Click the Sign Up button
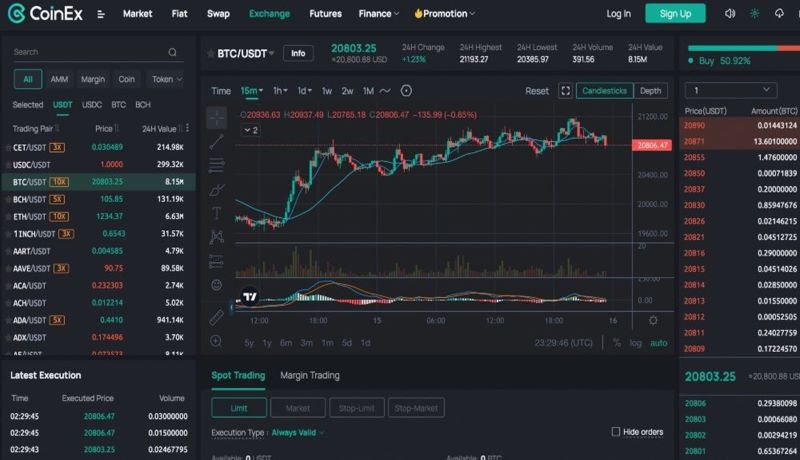800x460 pixels. (x=675, y=13)
